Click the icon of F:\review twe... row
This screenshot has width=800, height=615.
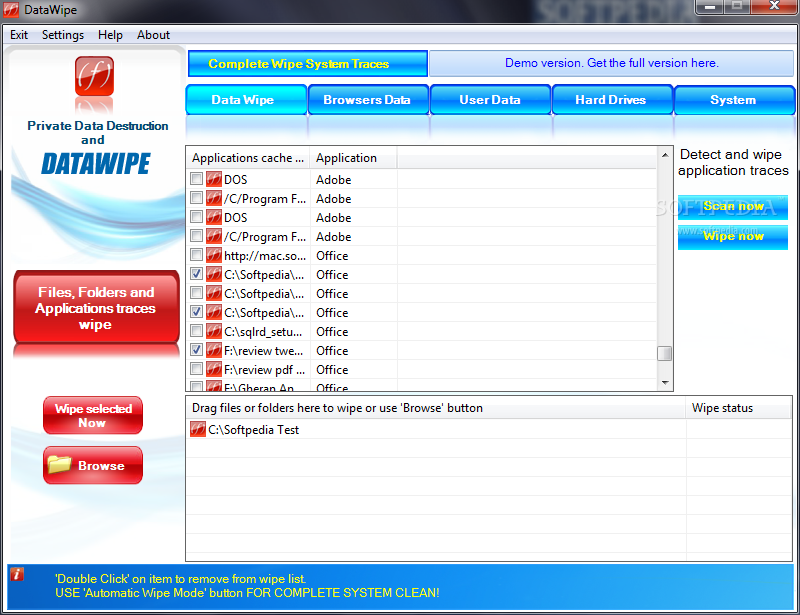pyautogui.click(x=214, y=350)
